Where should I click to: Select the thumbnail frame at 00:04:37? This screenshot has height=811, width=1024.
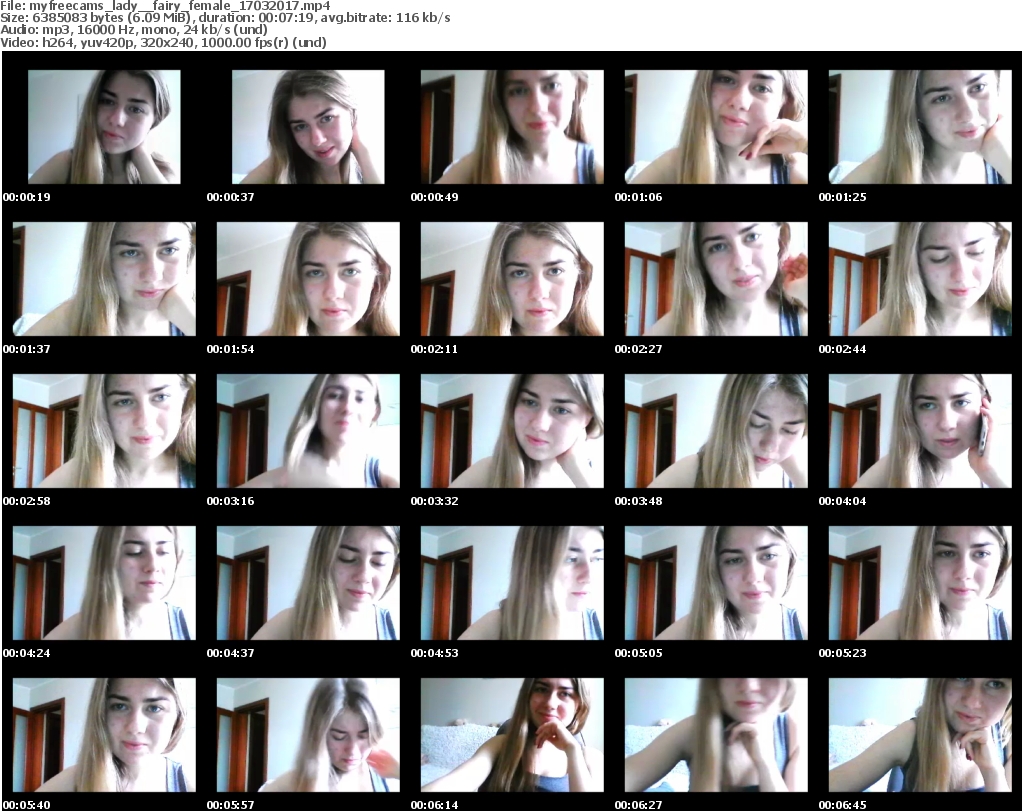pyautogui.click(x=308, y=583)
